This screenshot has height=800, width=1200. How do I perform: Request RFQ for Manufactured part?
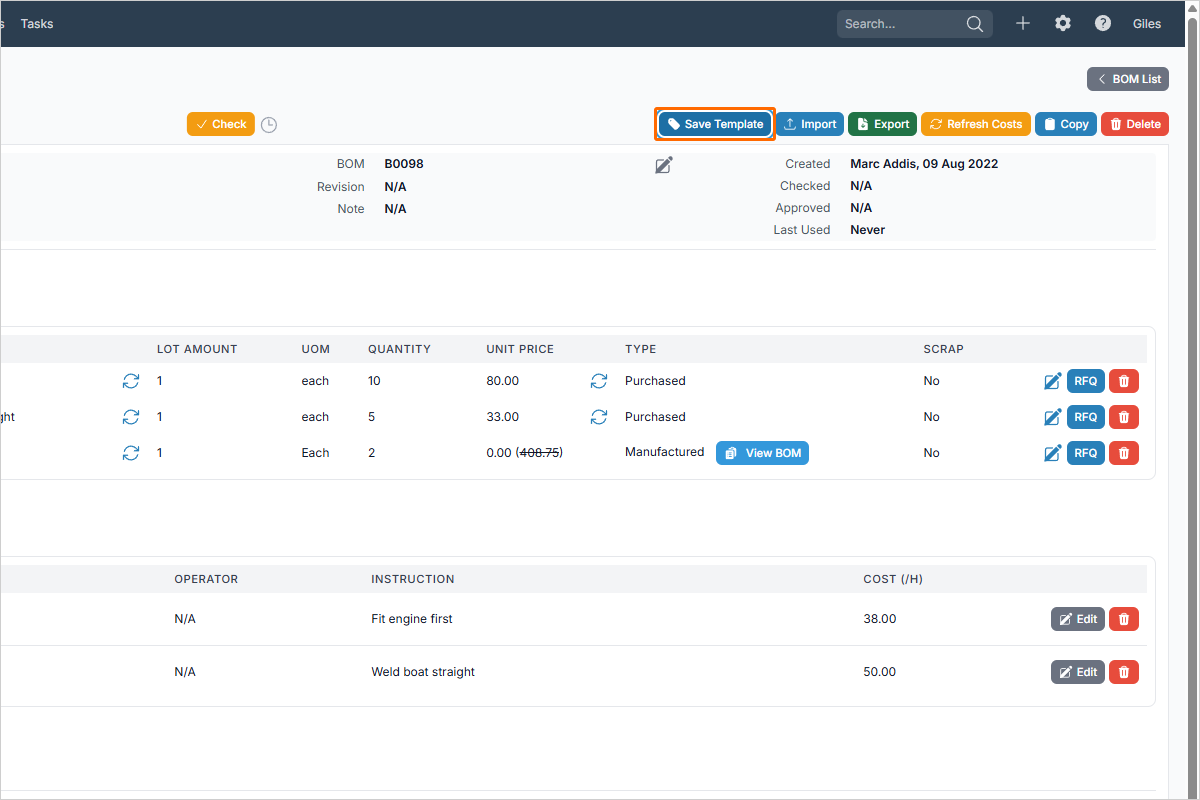[1086, 453]
